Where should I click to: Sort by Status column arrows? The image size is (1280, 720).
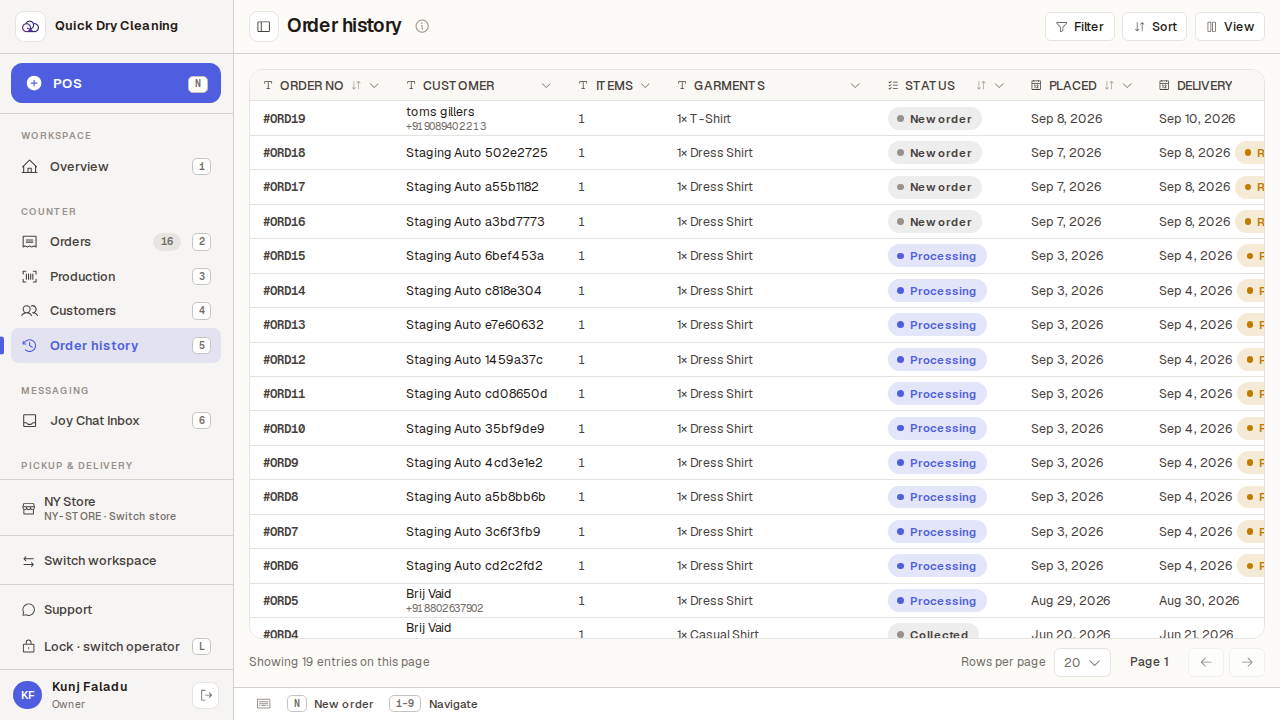tap(981, 86)
